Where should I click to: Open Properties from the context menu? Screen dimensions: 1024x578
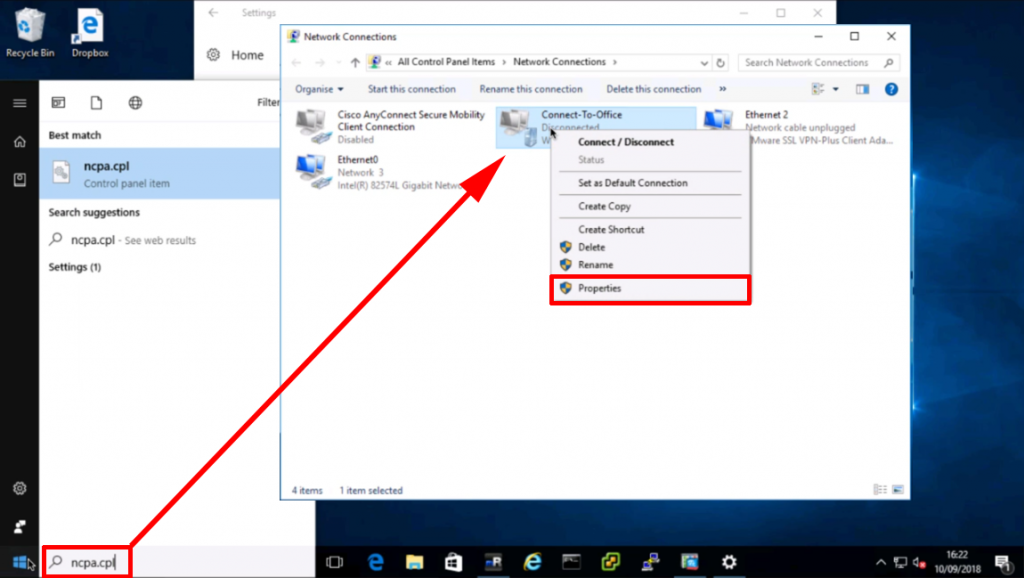click(600, 288)
